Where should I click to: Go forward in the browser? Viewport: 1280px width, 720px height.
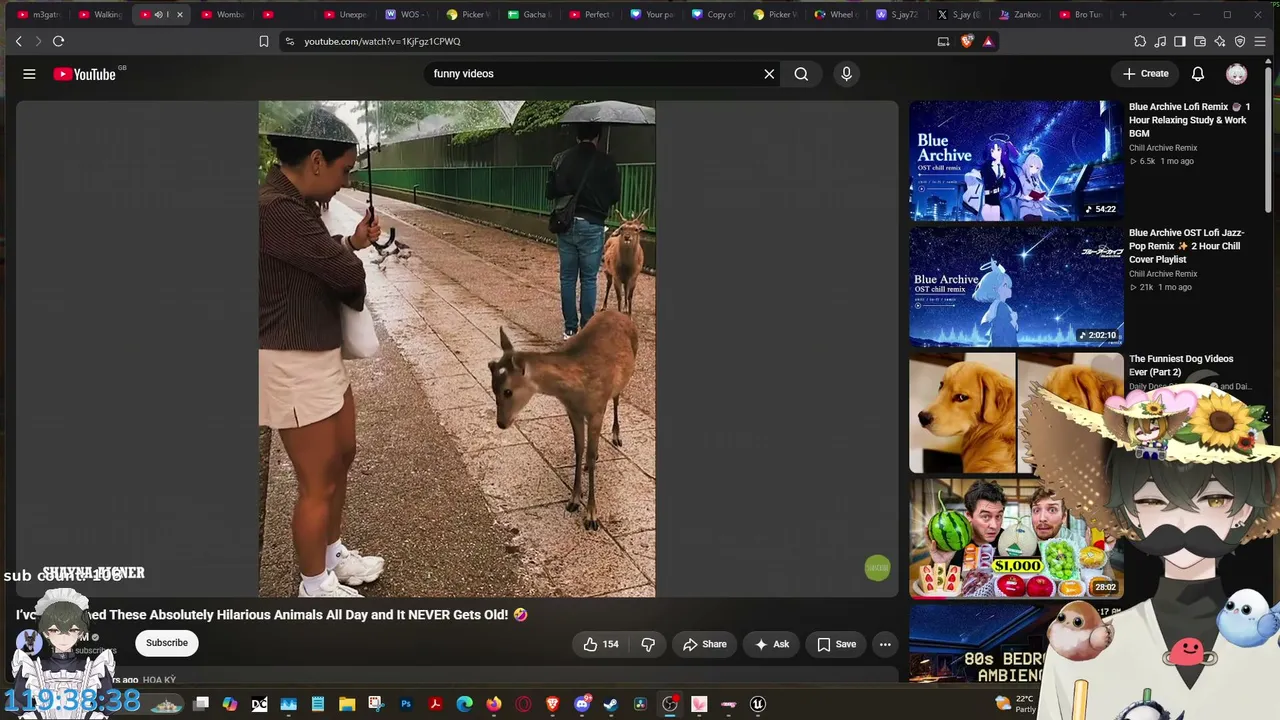[x=38, y=41]
